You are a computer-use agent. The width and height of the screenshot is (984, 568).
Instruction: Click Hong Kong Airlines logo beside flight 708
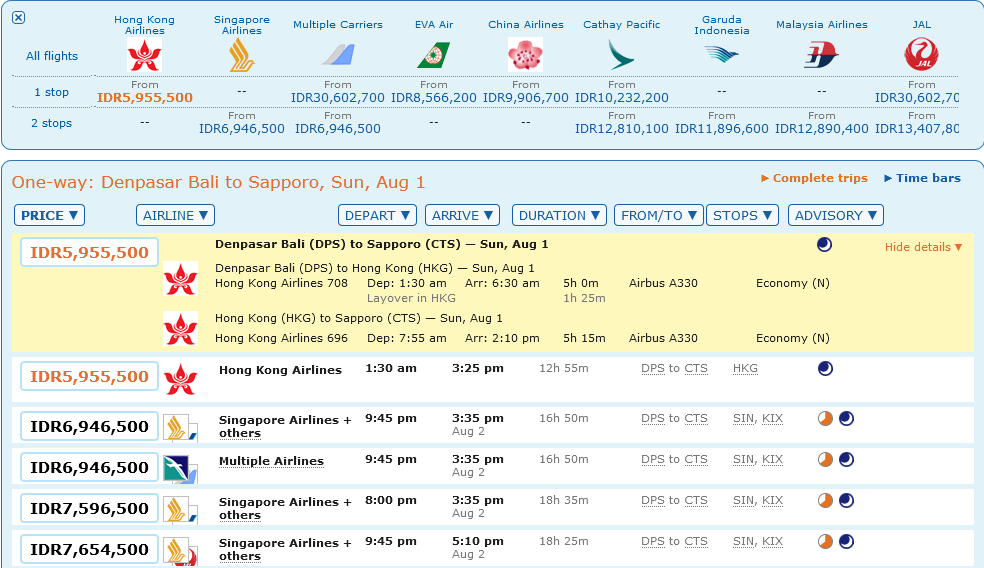(x=180, y=278)
